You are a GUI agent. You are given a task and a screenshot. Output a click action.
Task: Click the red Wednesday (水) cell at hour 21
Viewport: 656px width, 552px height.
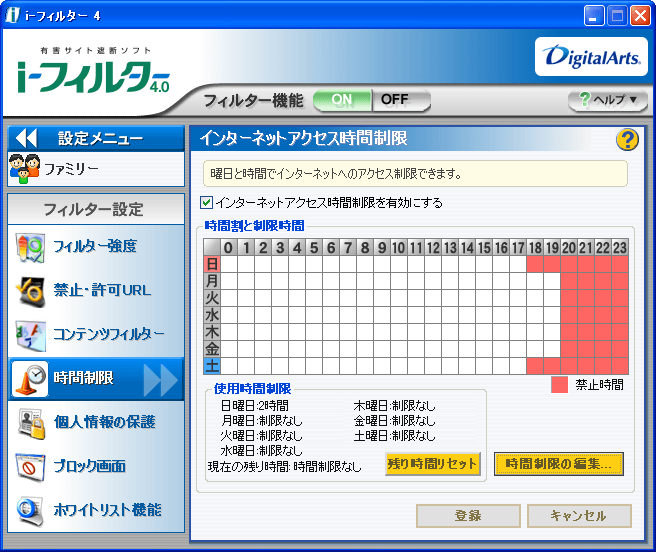point(586,315)
